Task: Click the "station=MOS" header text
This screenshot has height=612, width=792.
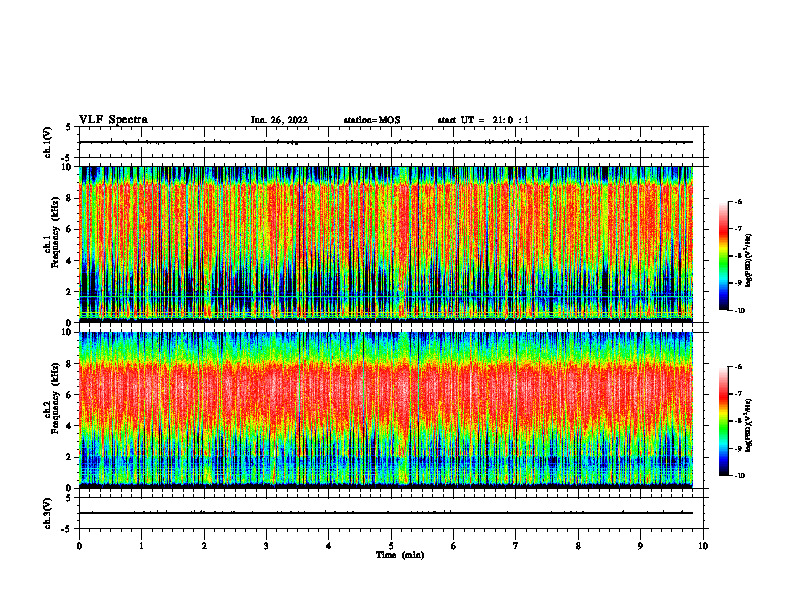Action: [372, 120]
